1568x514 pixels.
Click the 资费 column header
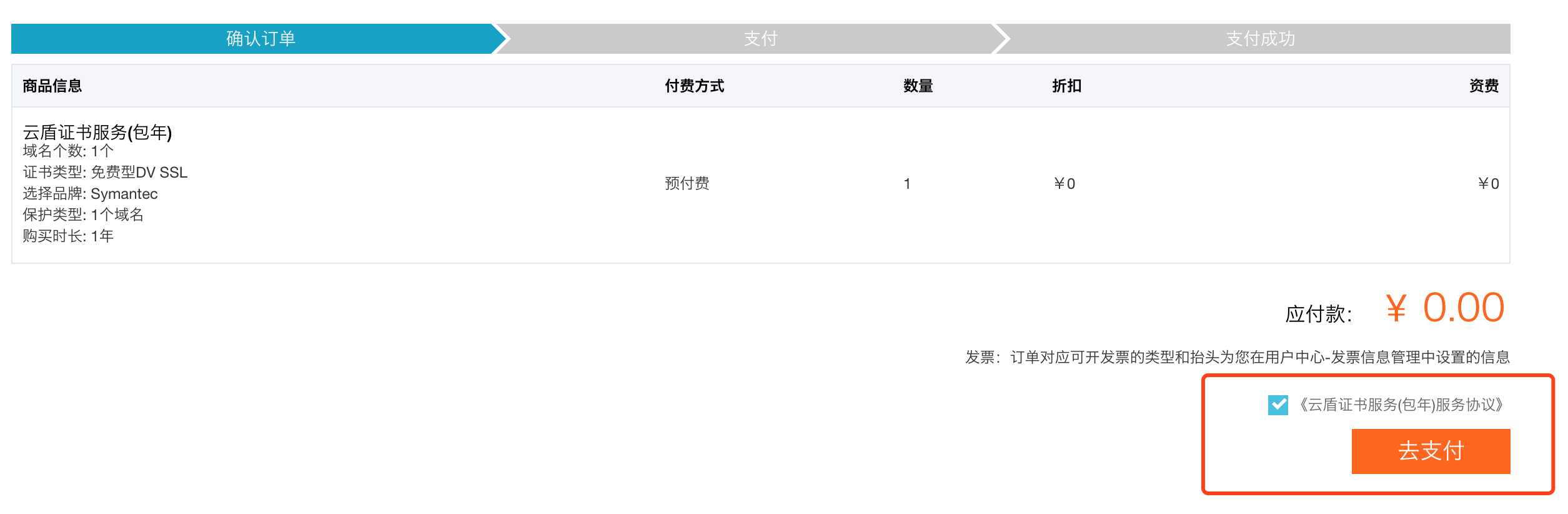[x=1484, y=86]
